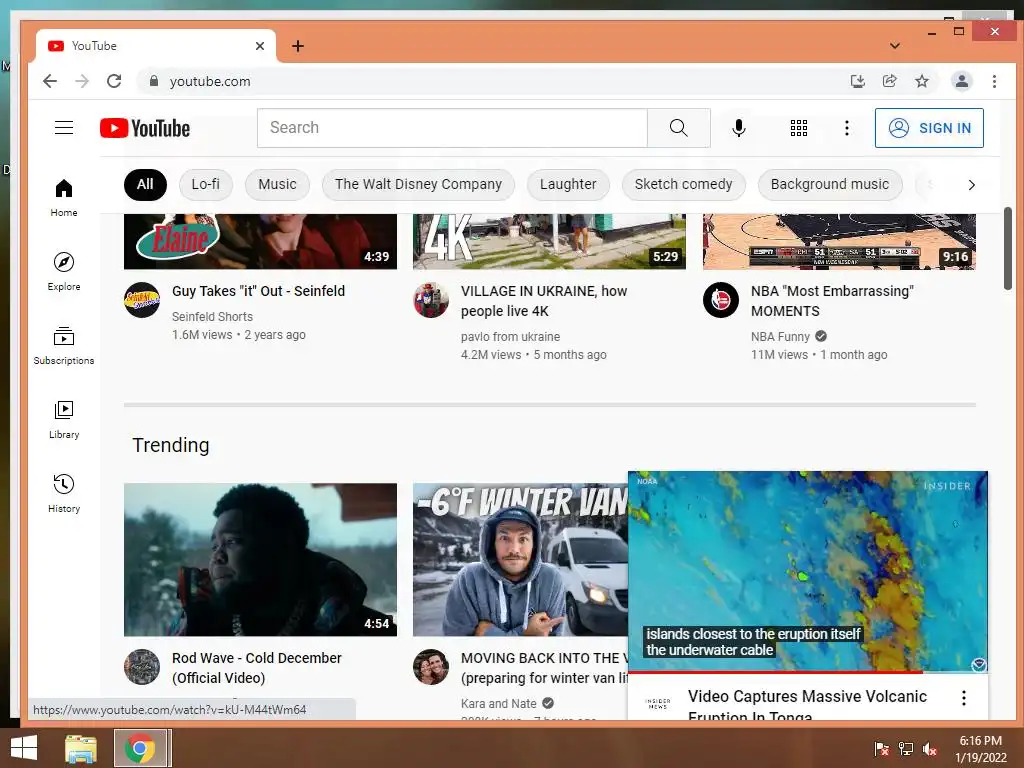This screenshot has height=768, width=1024.
Task: Open Kara and Nate channel avatar
Action: click(431, 667)
